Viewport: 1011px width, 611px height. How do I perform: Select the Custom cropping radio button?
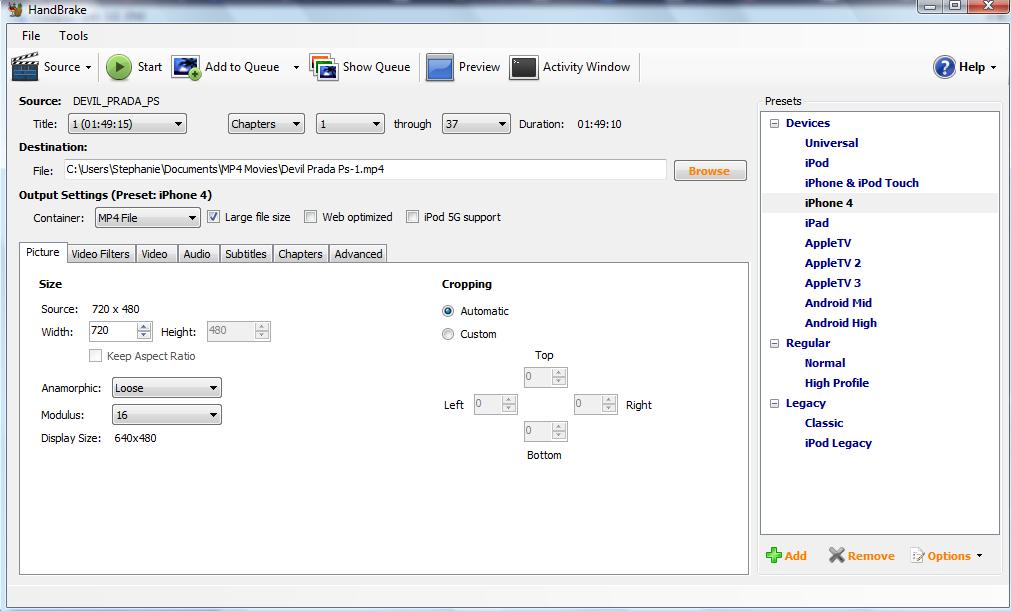click(x=447, y=334)
